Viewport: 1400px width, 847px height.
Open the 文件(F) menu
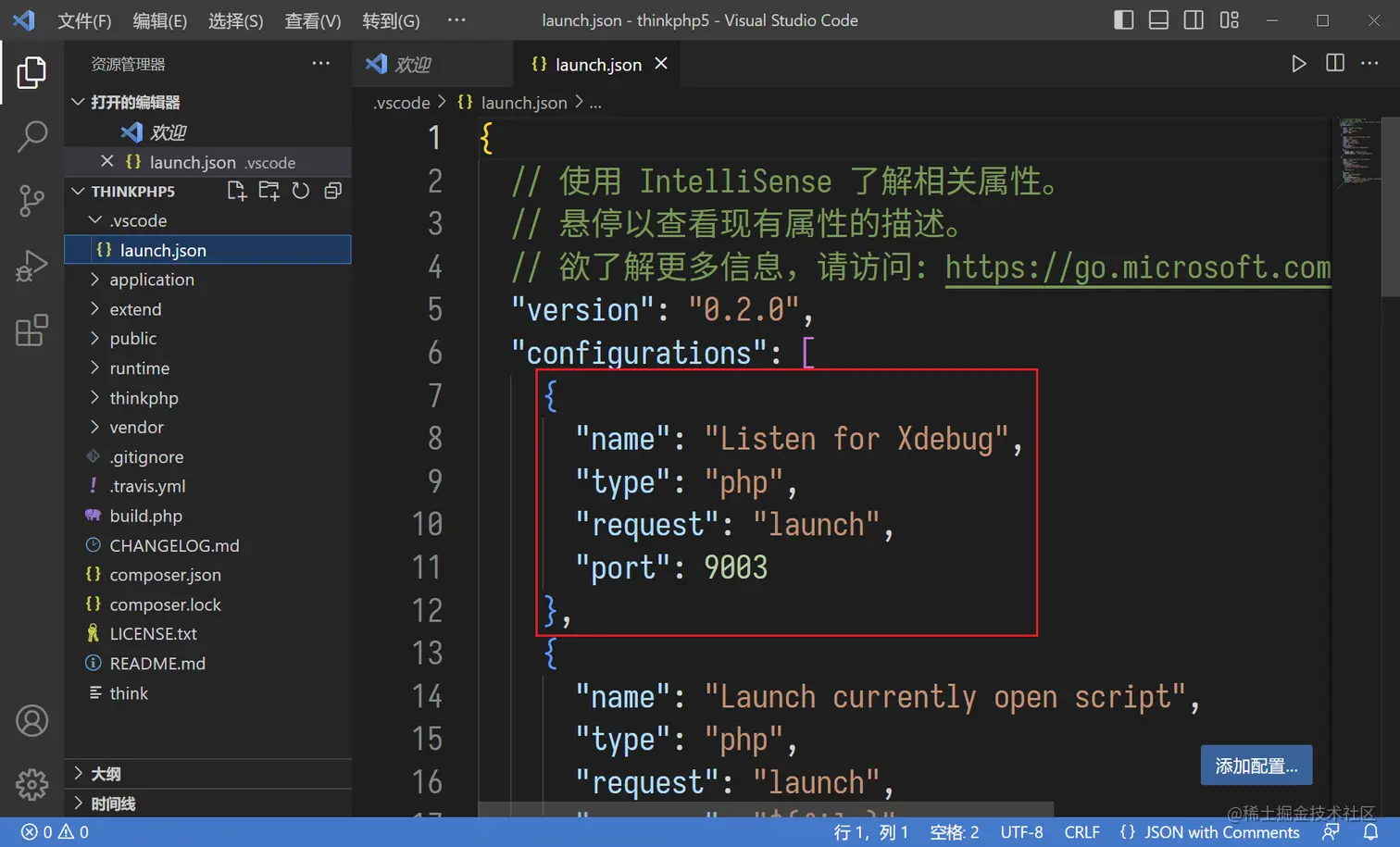coord(84,20)
